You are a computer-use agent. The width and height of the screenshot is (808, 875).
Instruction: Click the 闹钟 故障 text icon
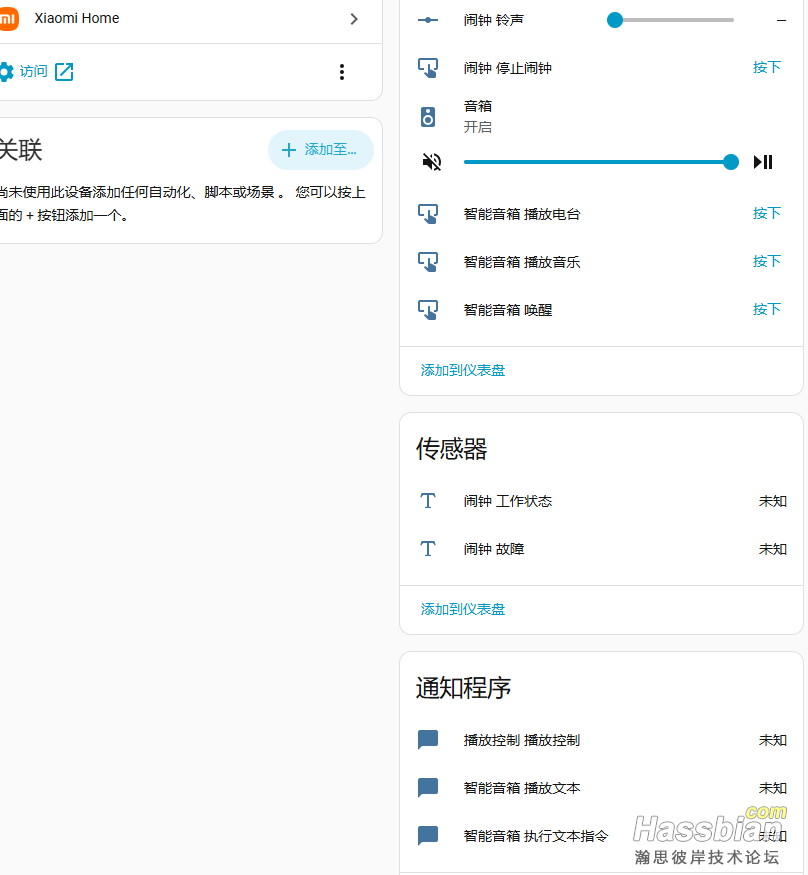tap(428, 549)
